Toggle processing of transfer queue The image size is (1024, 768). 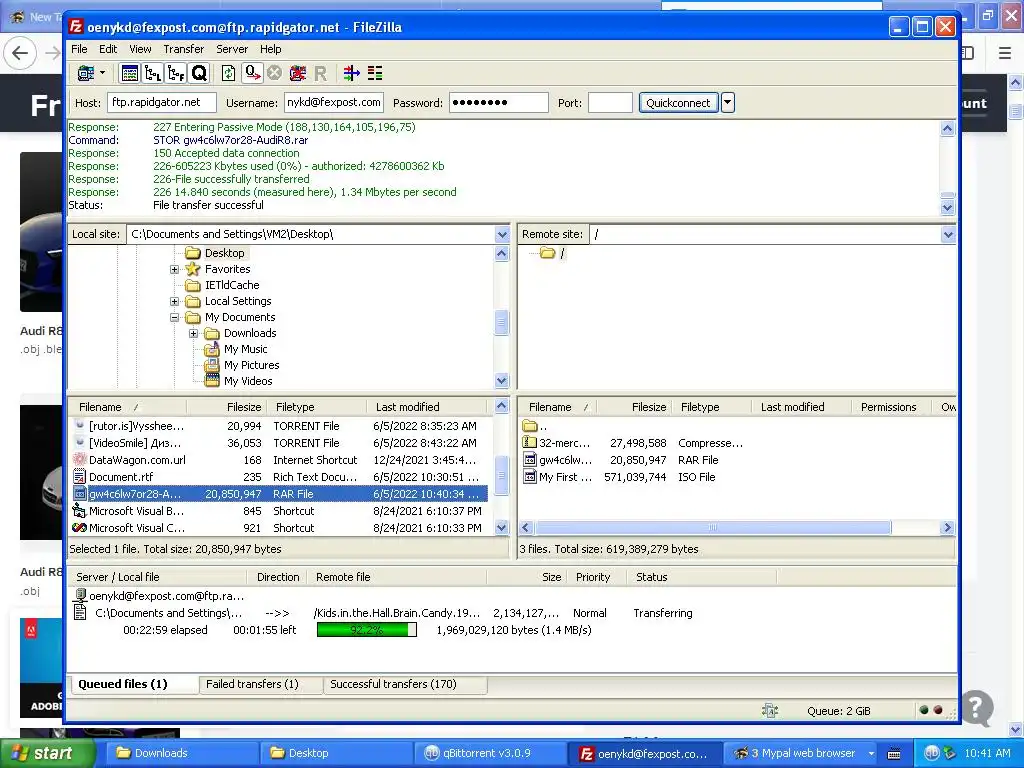coord(252,73)
